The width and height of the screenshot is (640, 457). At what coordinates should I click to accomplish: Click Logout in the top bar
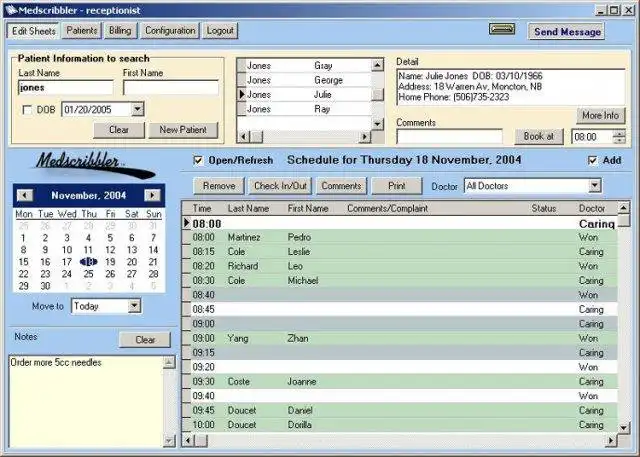pos(220,31)
